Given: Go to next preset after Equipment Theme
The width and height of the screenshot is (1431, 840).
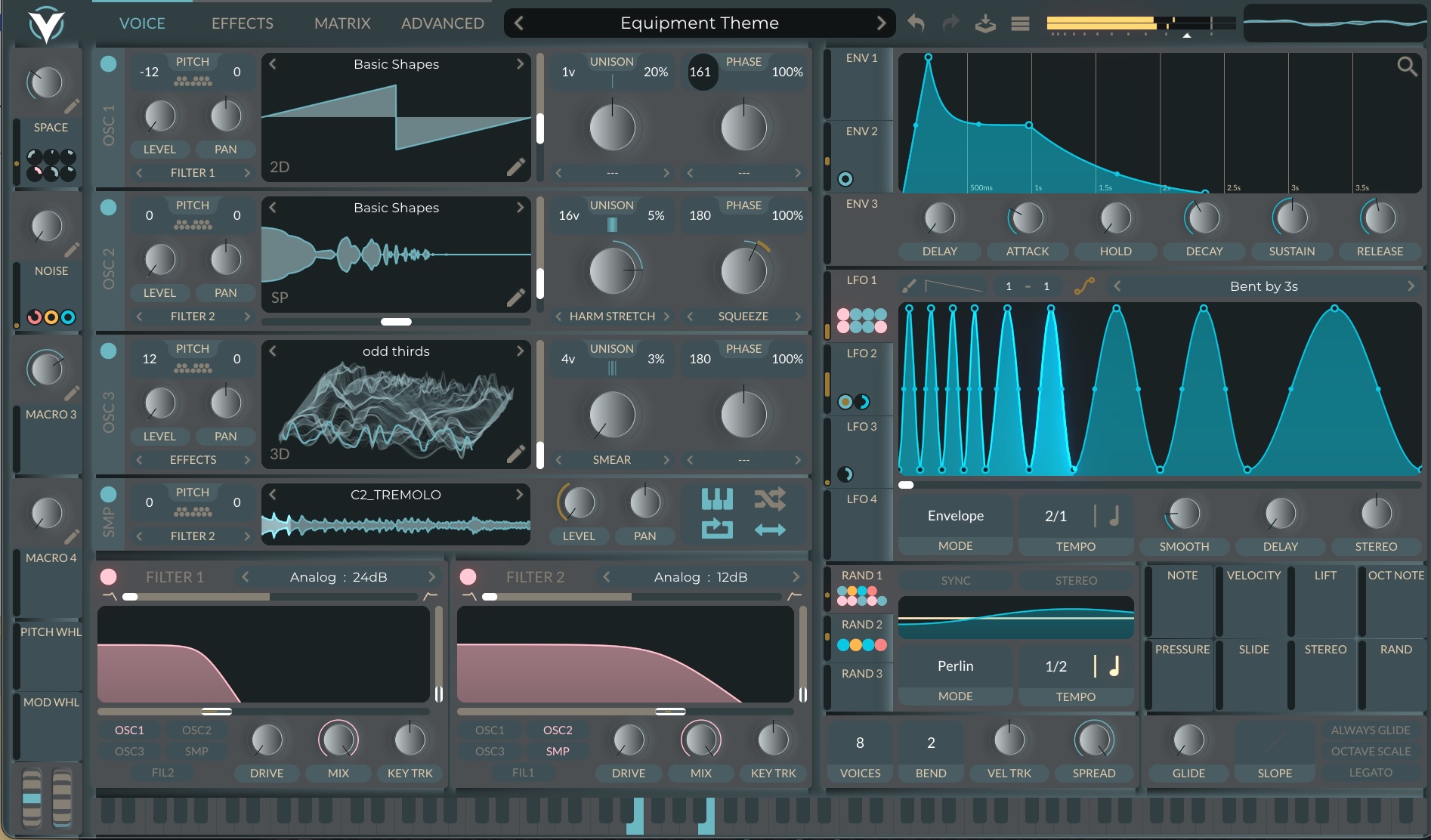Looking at the screenshot, I should pyautogui.click(x=881, y=23).
